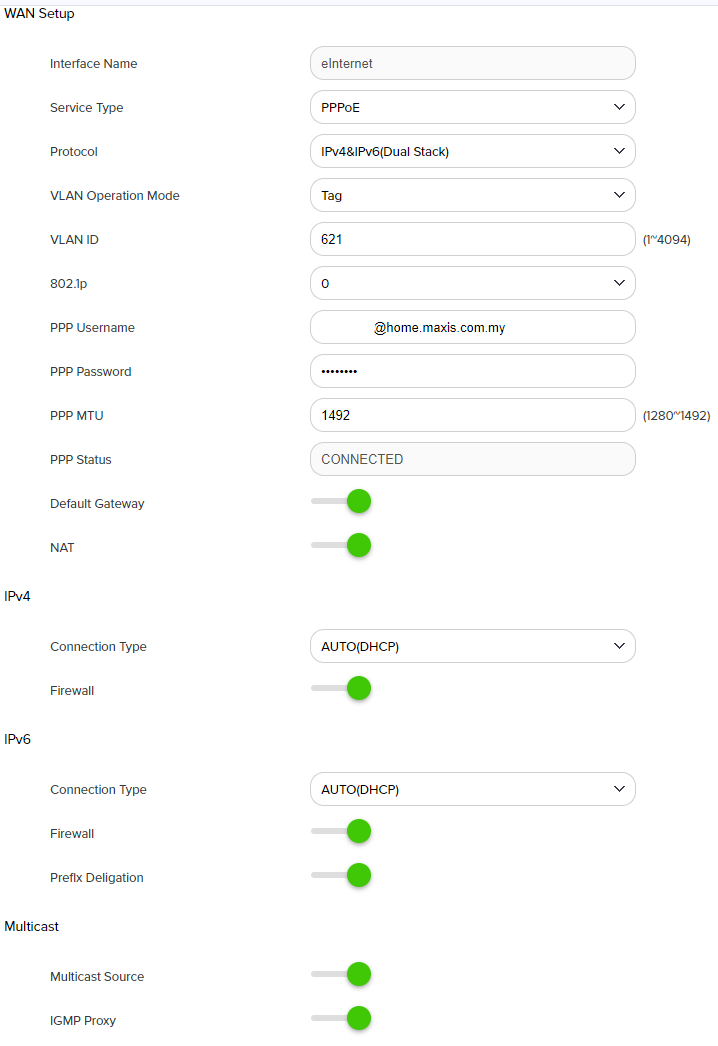
Task: Click the VLAN ID input field
Action: (x=472, y=239)
